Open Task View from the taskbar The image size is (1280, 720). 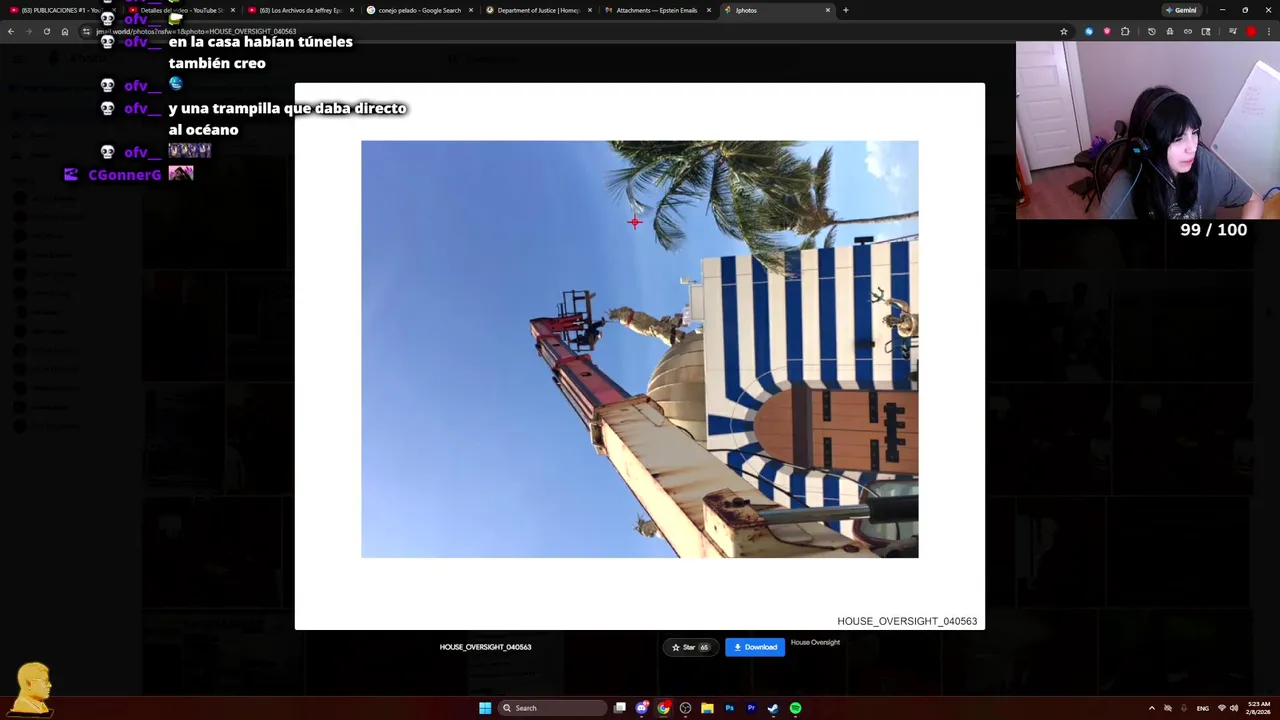coord(620,708)
